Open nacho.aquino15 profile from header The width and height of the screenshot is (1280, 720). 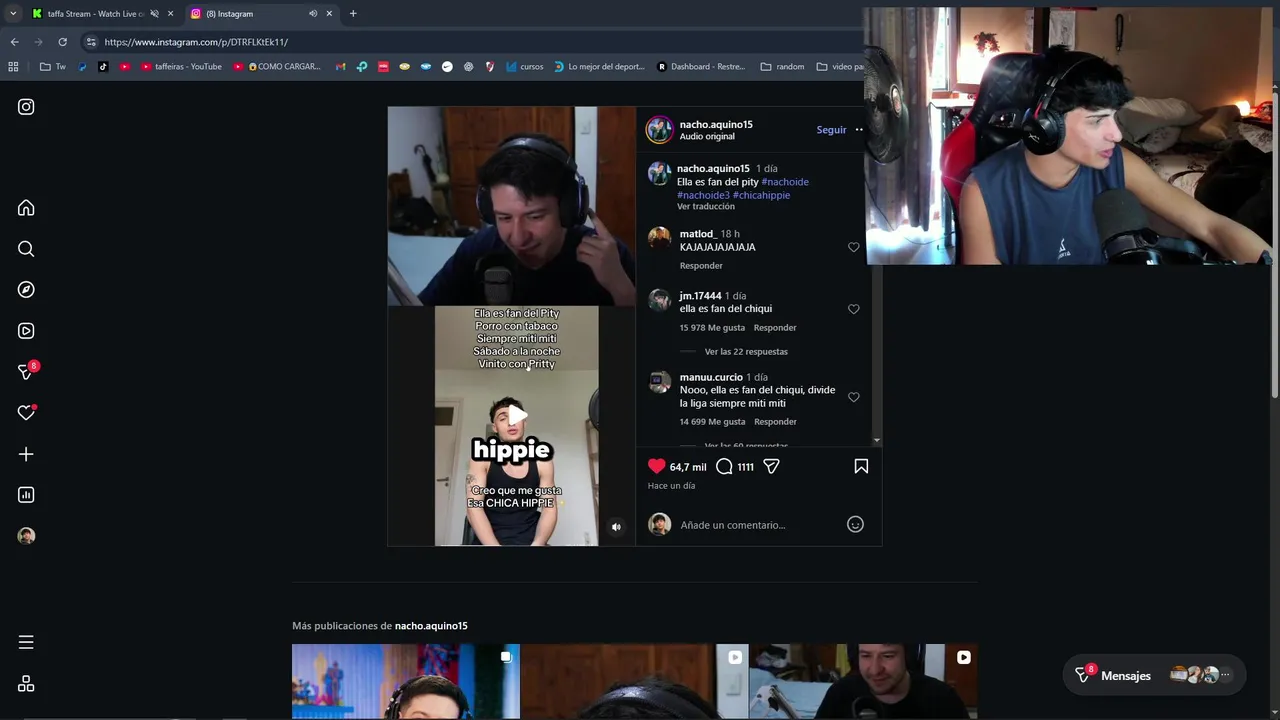coord(716,124)
